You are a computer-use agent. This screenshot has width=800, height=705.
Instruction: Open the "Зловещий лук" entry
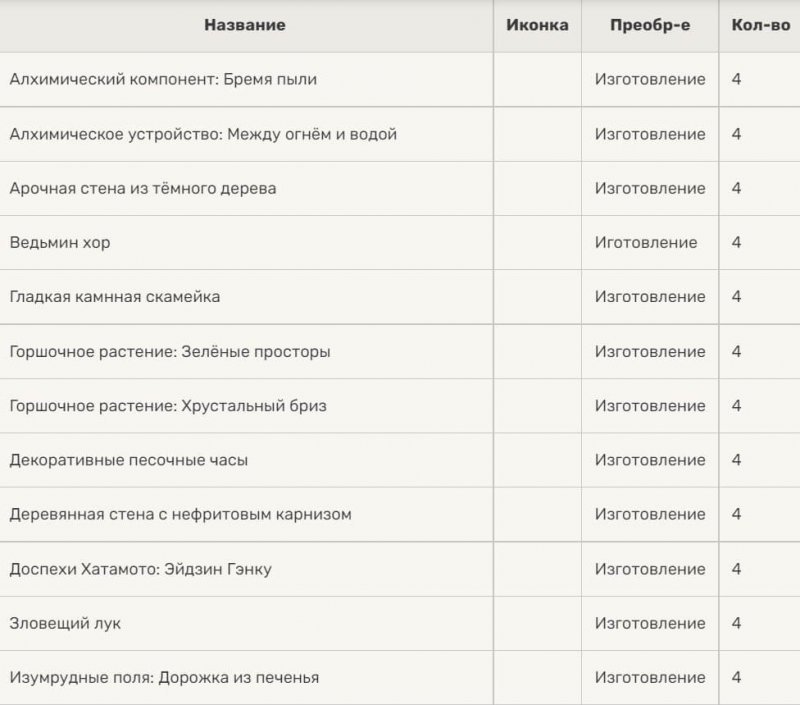coord(65,623)
